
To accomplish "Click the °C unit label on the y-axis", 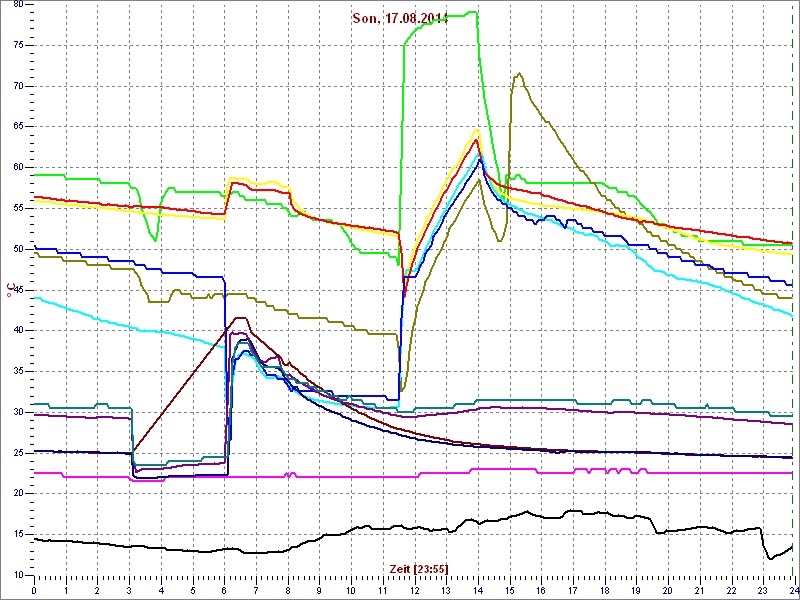I will click(x=10, y=290).
